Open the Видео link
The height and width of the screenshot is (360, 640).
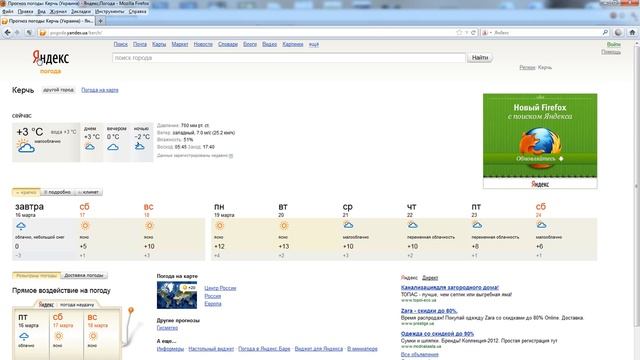click(269, 44)
